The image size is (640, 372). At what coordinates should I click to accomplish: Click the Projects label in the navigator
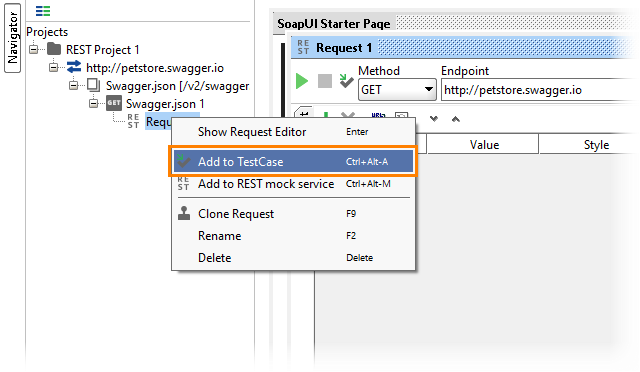click(47, 32)
